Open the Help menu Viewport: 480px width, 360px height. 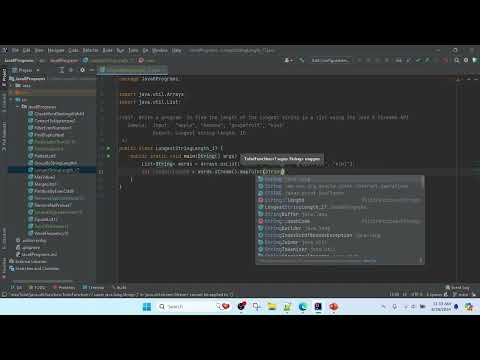tap(177, 50)
